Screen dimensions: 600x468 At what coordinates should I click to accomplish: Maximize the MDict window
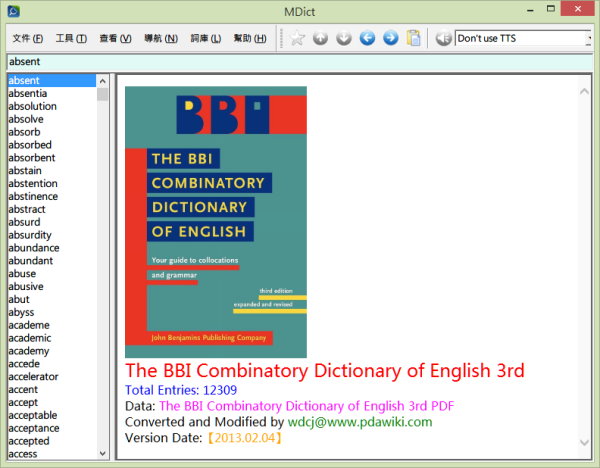pyautogui.click(x=551, y=8)
